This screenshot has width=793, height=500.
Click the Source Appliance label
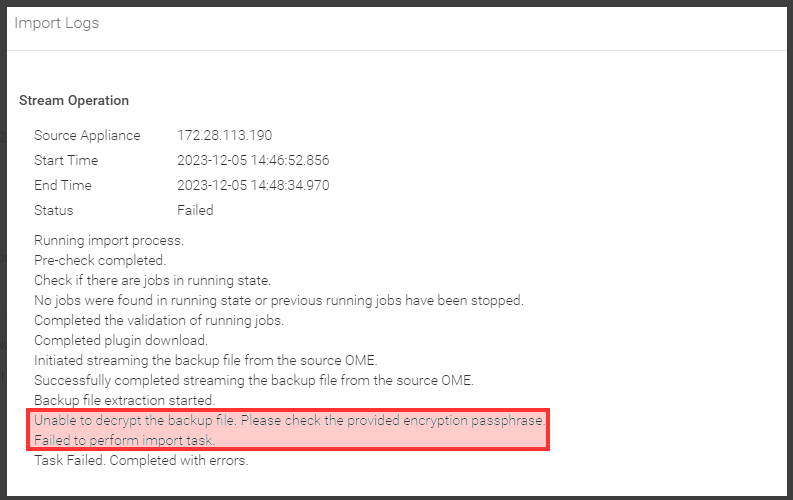point(87,135)
